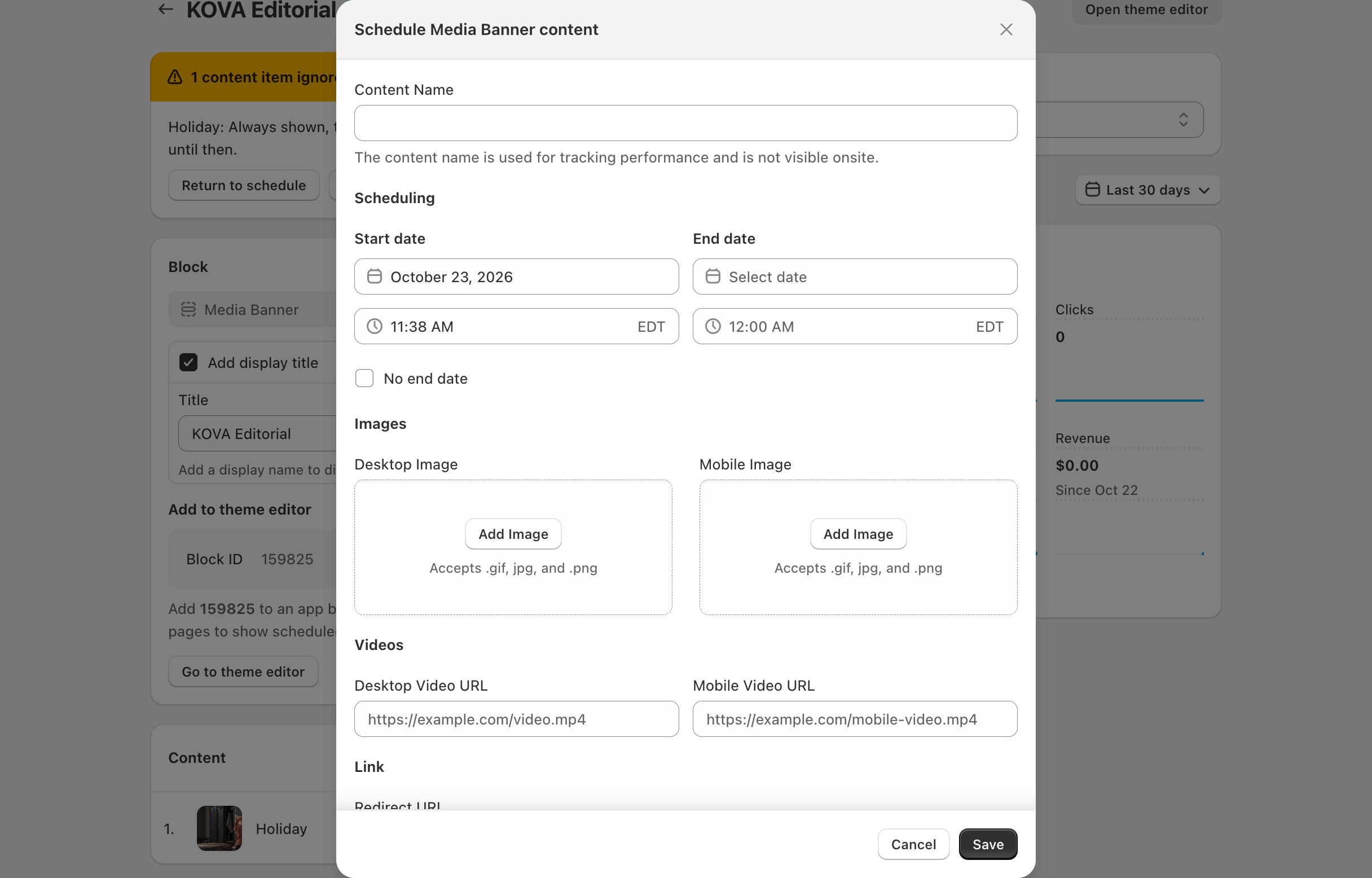Cancel the schedule content dialog
Viewport: 1372px width, 878px height.
pyautogui.click(x=914, y=844)
